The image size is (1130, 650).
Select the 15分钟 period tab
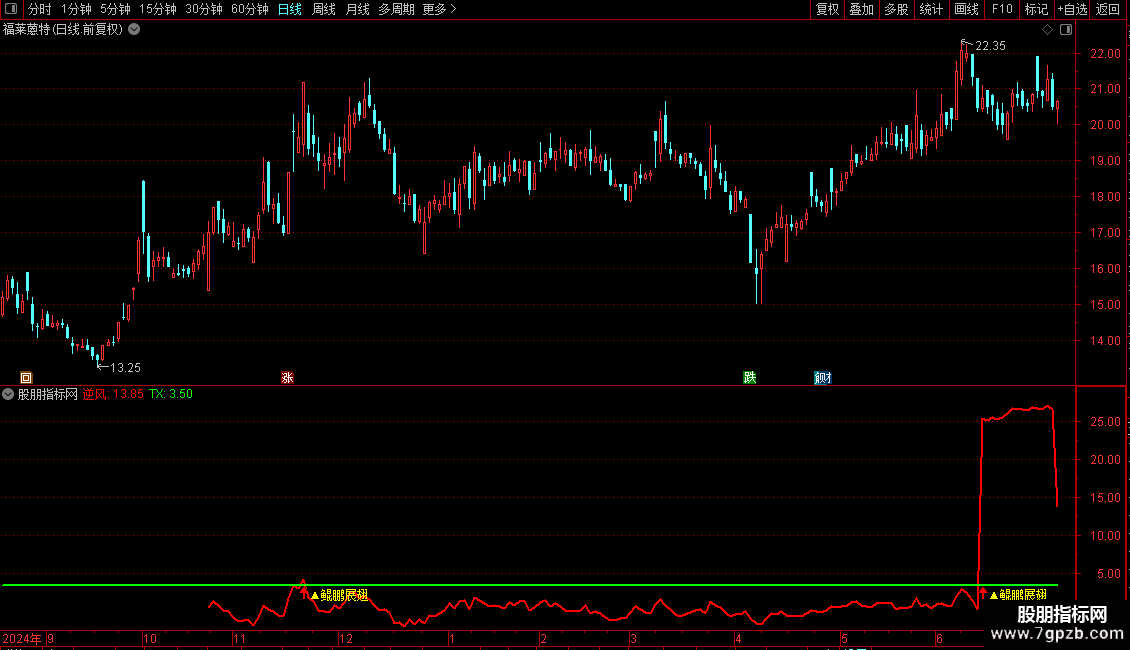(x=157, y=9)
